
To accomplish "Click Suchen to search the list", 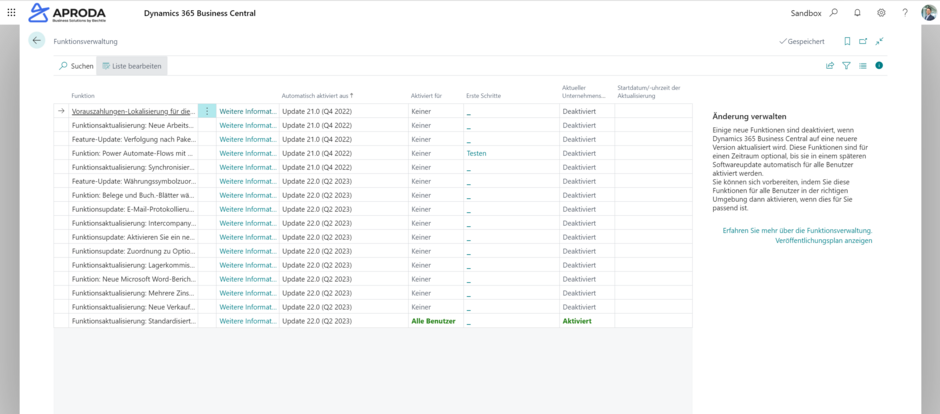I will point(76,66).
